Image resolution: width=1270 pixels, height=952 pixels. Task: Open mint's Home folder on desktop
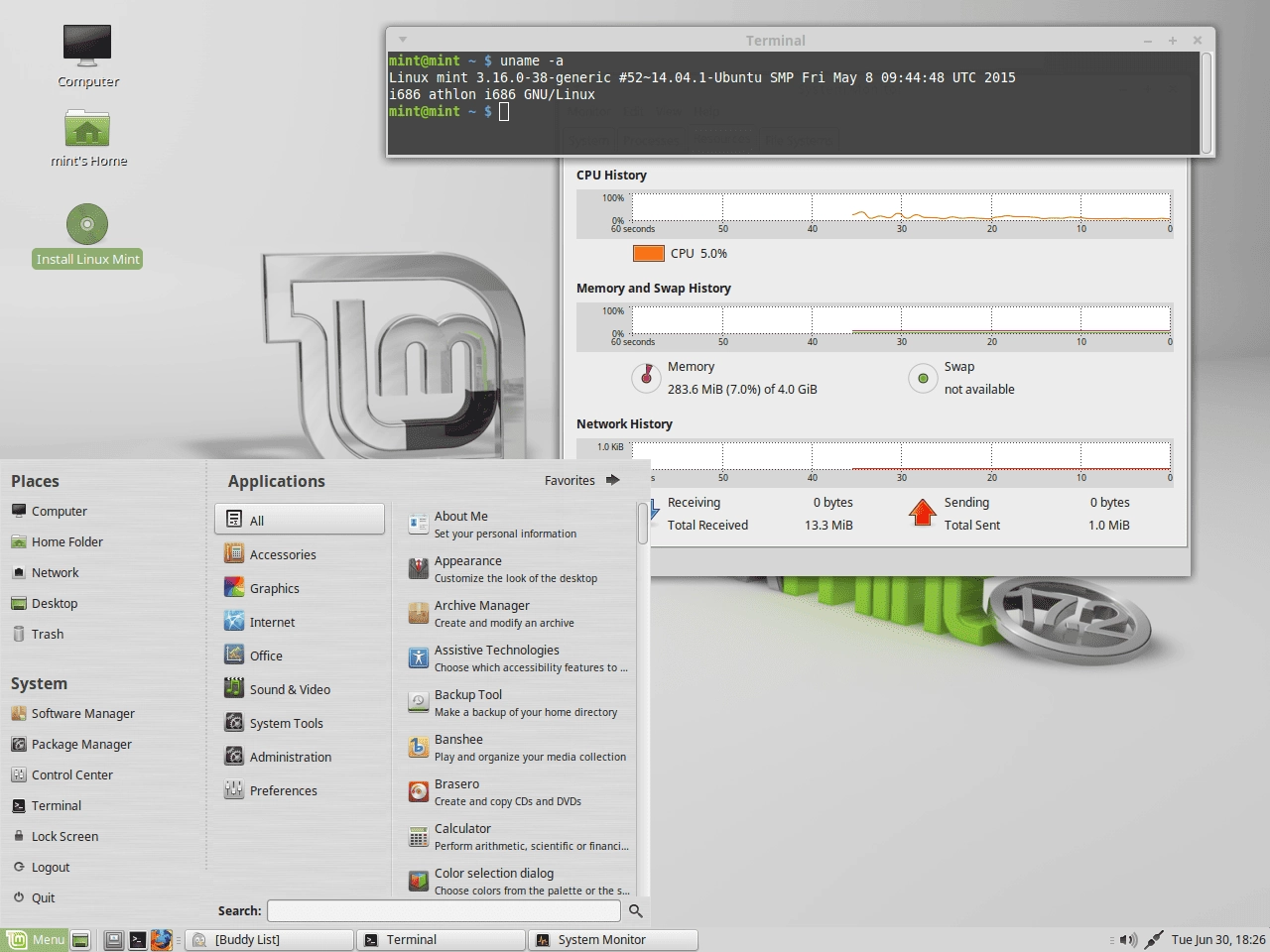click(x=88, y=138)
